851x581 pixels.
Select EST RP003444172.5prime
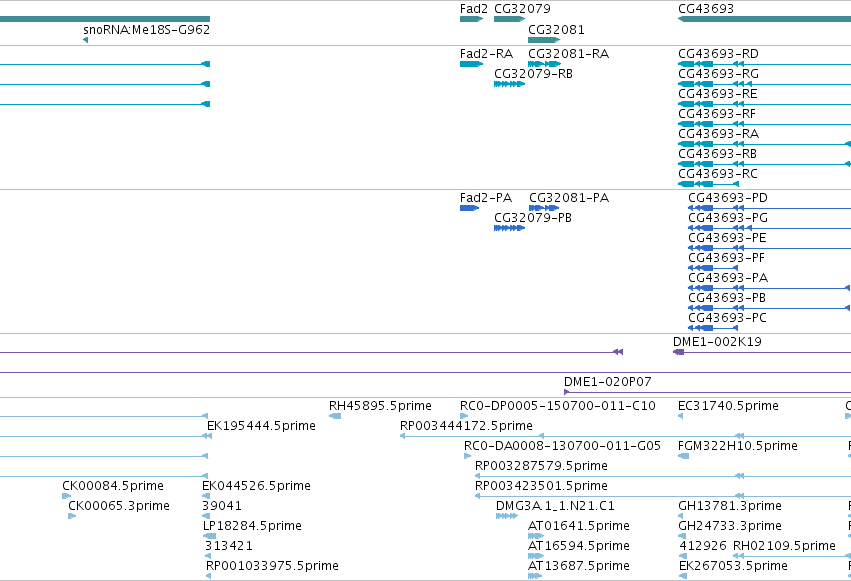click(x=466, y=426)
